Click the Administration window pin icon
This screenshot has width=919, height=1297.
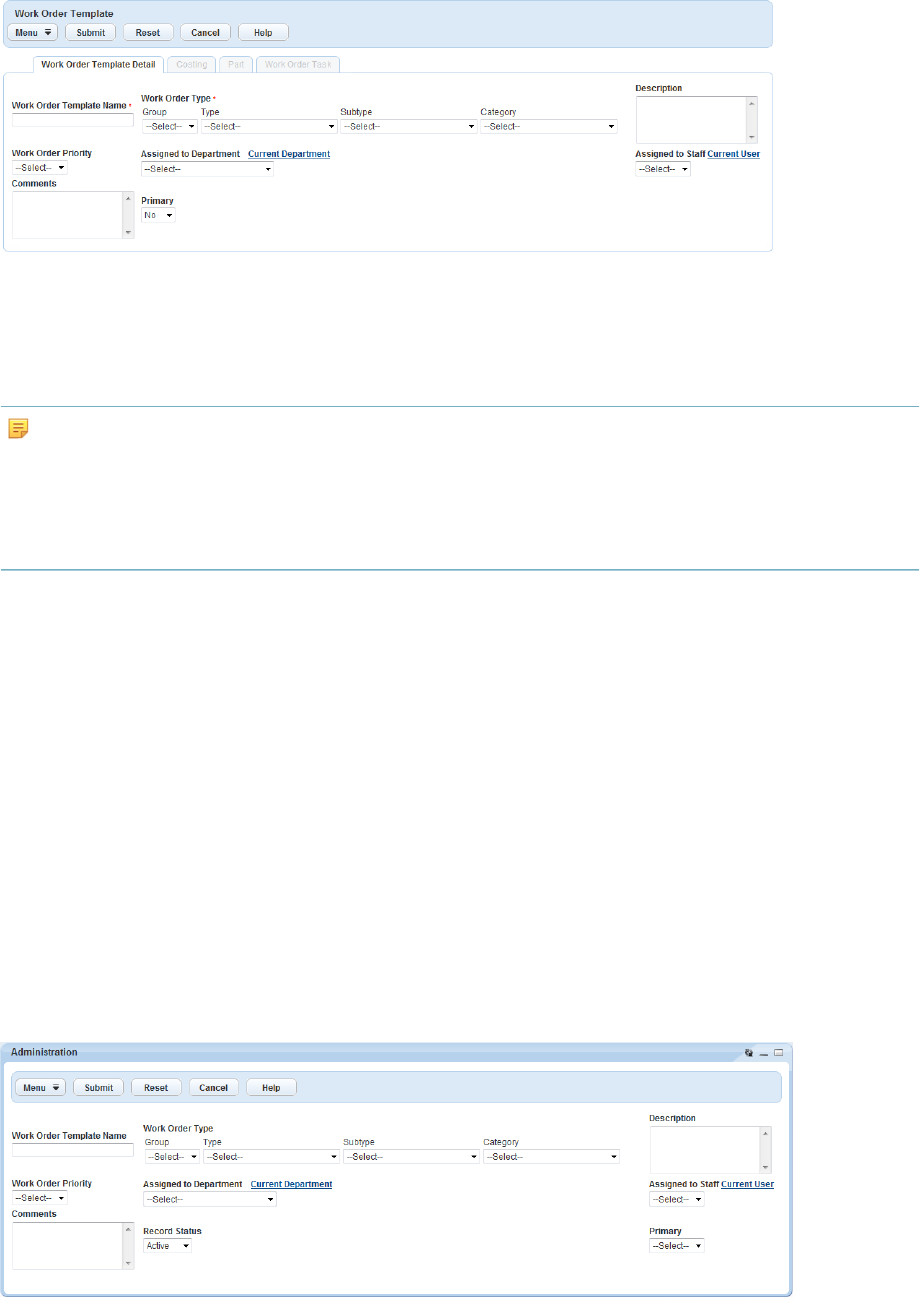(x=749, y=1053)
